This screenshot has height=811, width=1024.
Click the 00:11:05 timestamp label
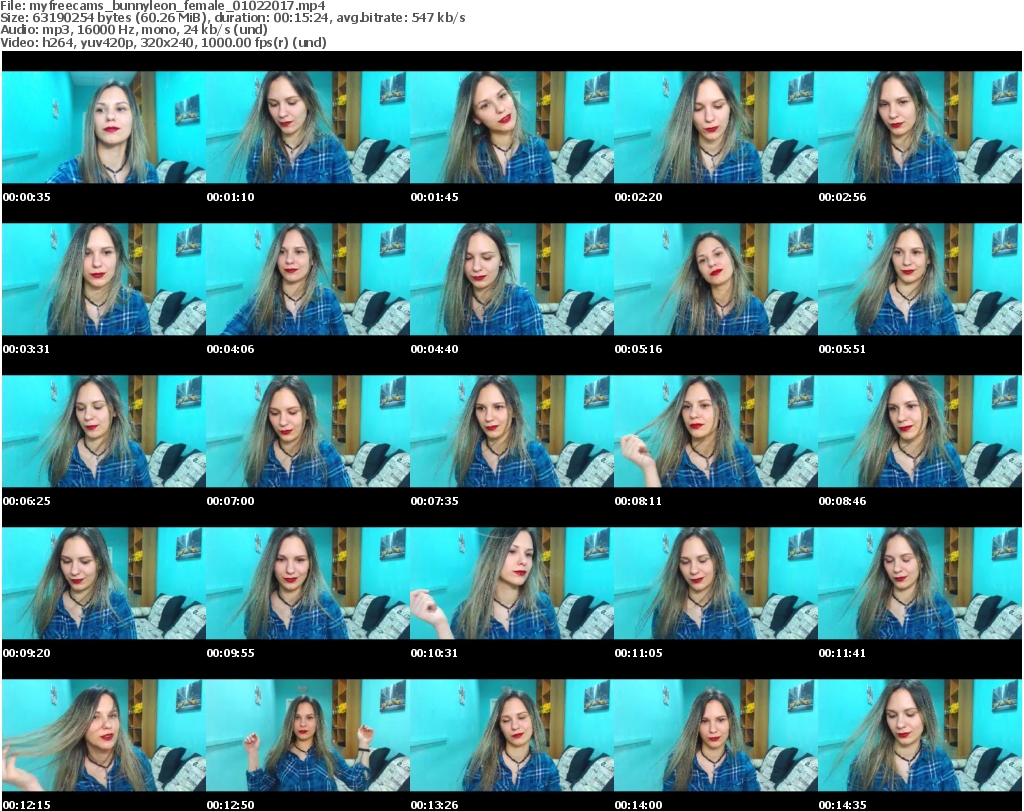(638, 653)
